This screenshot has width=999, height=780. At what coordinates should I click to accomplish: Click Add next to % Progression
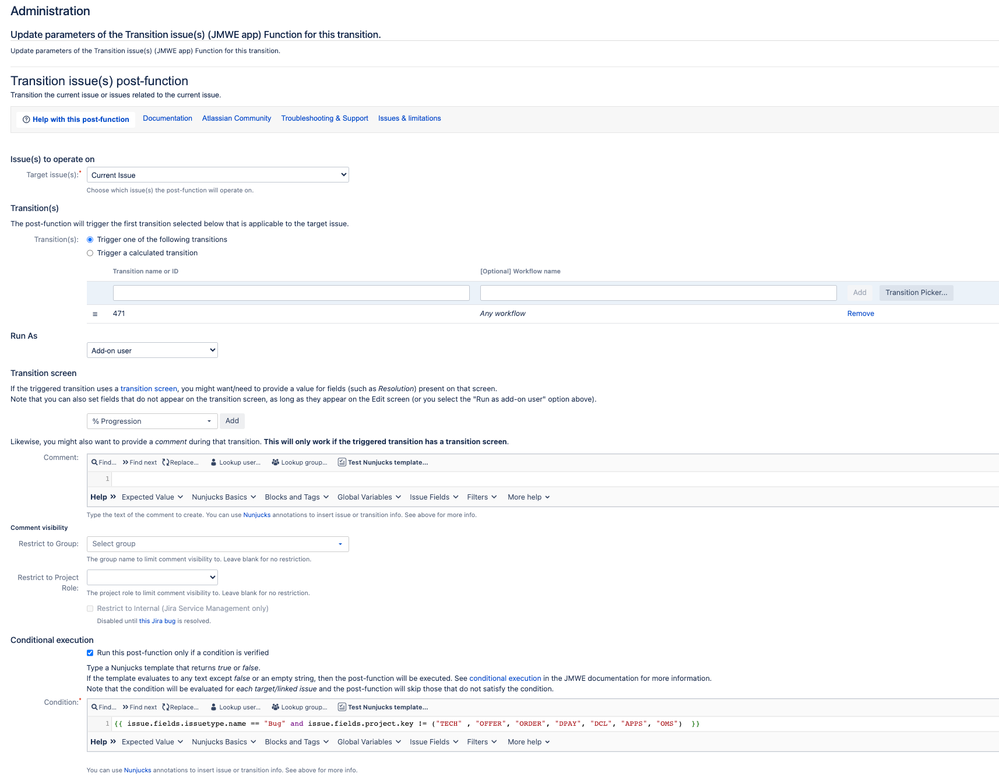point(233,421)
